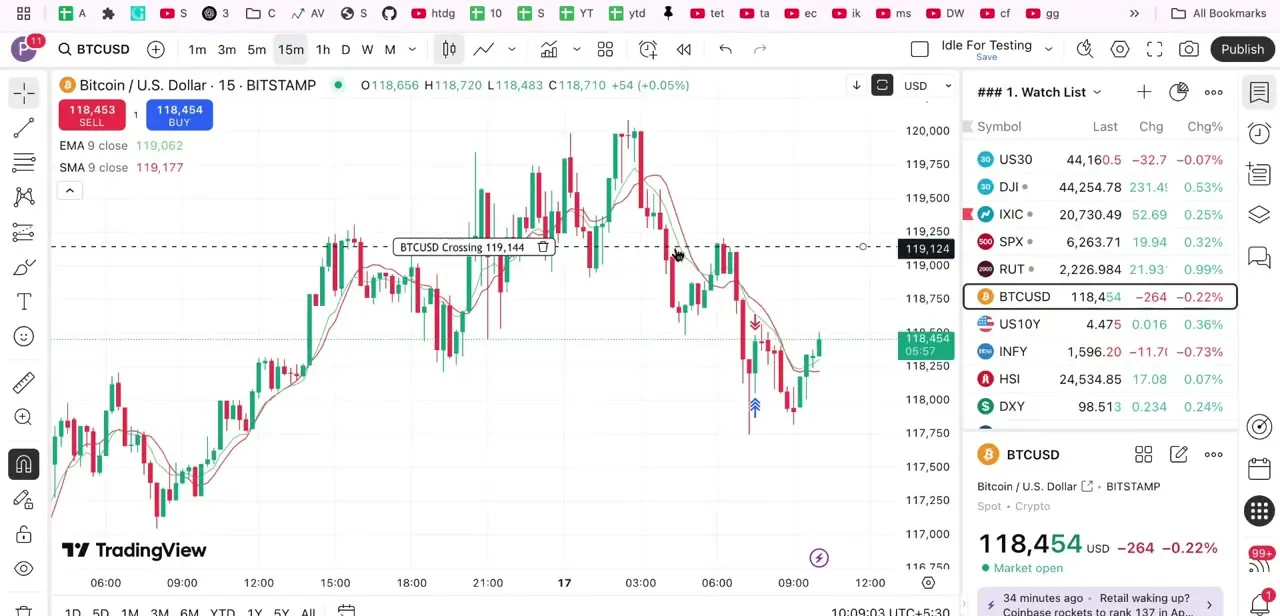Open watchlist three-dots menu
Image resolution: width=1280 pixels, height=616 pixels.
coord(1214,92)
